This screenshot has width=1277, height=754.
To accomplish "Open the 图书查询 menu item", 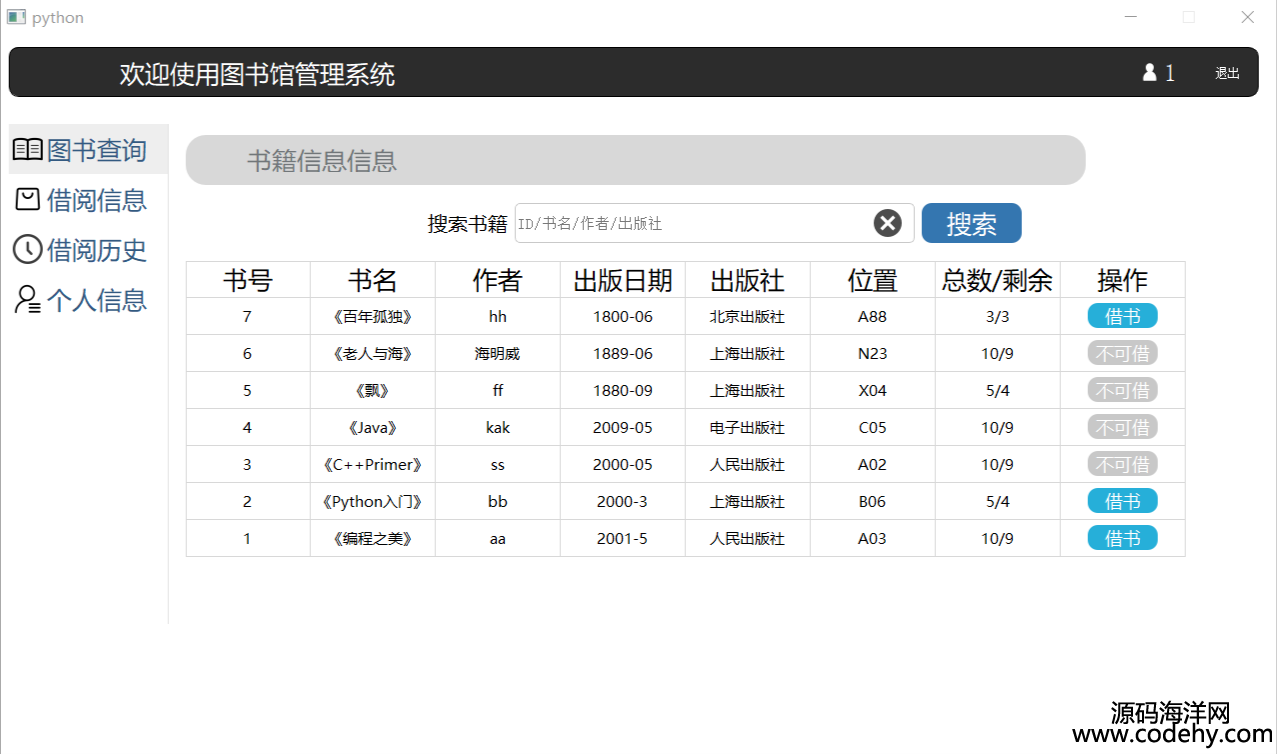I will click(x=96, y=150).
